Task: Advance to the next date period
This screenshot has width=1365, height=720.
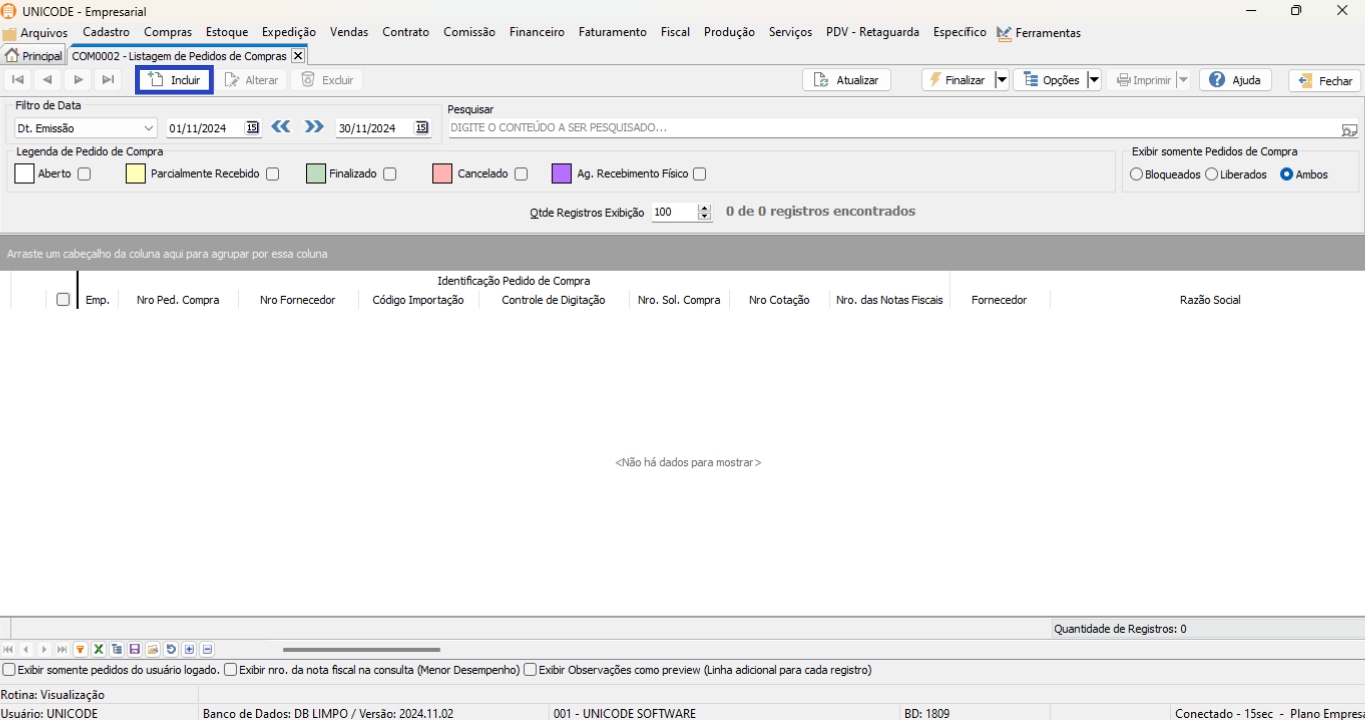Action: point(314,127)
